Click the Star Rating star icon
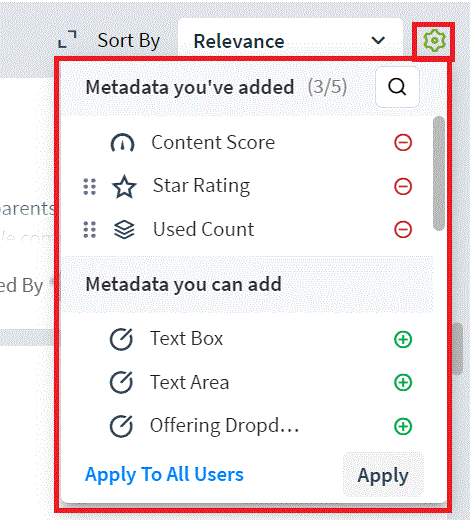Screen dimensions: 470x520 pos(124,186)
